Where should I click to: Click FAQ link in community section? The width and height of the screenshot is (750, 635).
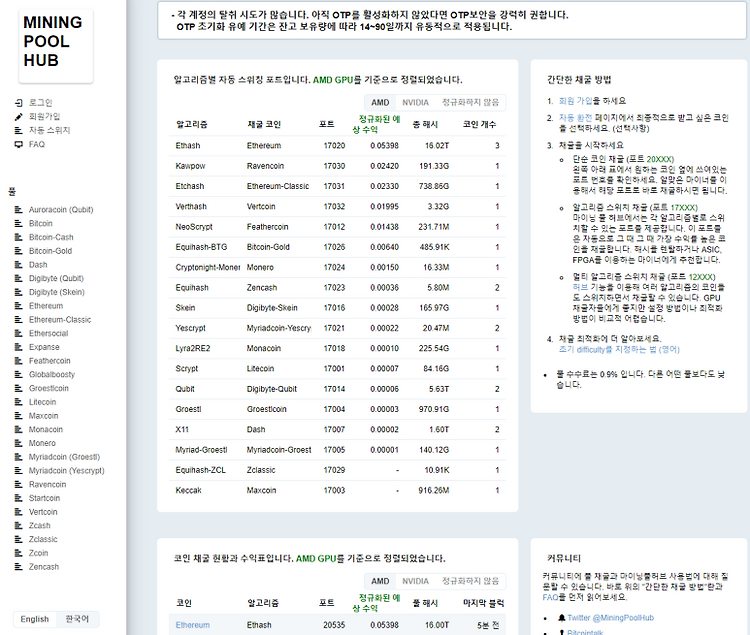[x=550, y=597]
